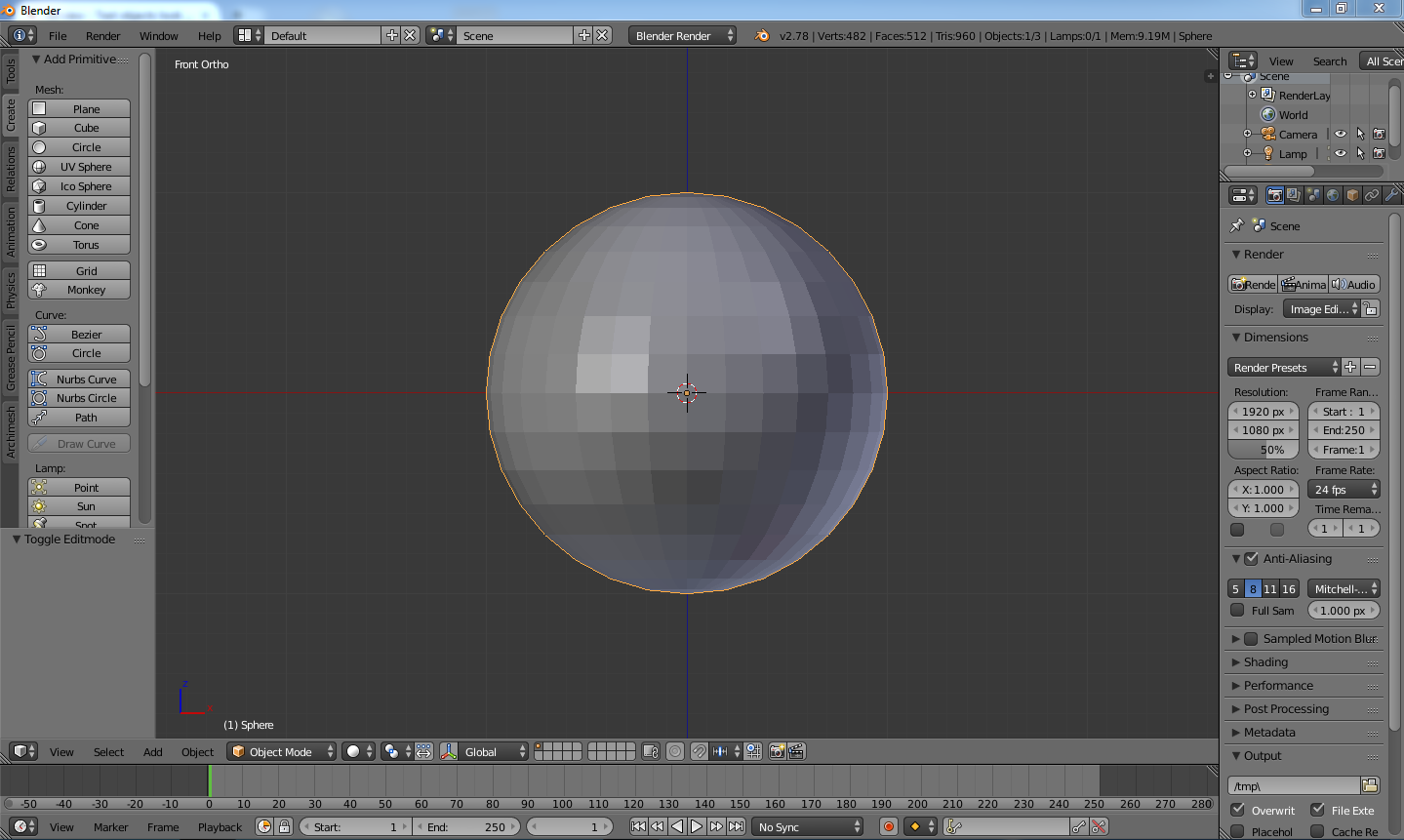Click the OpenGL render image camera icon
This screenshot has height=840, width=1404.
[778, 751]
